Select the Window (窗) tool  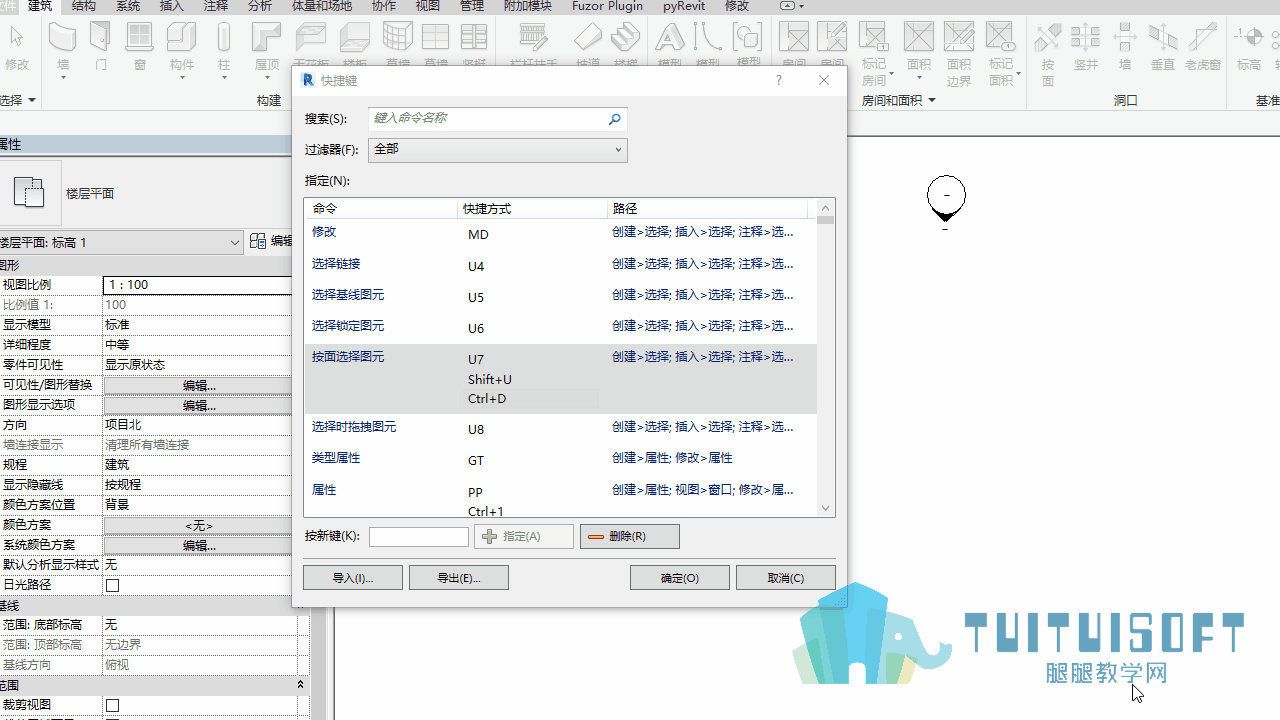point(140,48)
